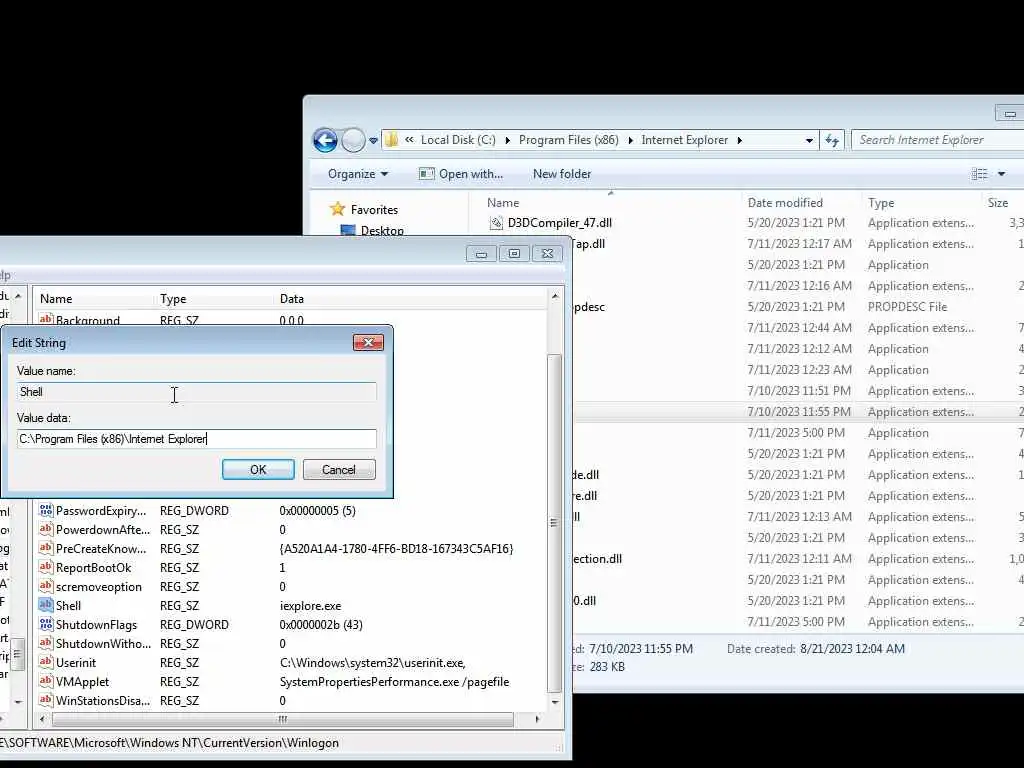Screen dimensions: 1024x768
Task: Expand the arrow after Local Disk (C:)
Action: click(507, 140)
